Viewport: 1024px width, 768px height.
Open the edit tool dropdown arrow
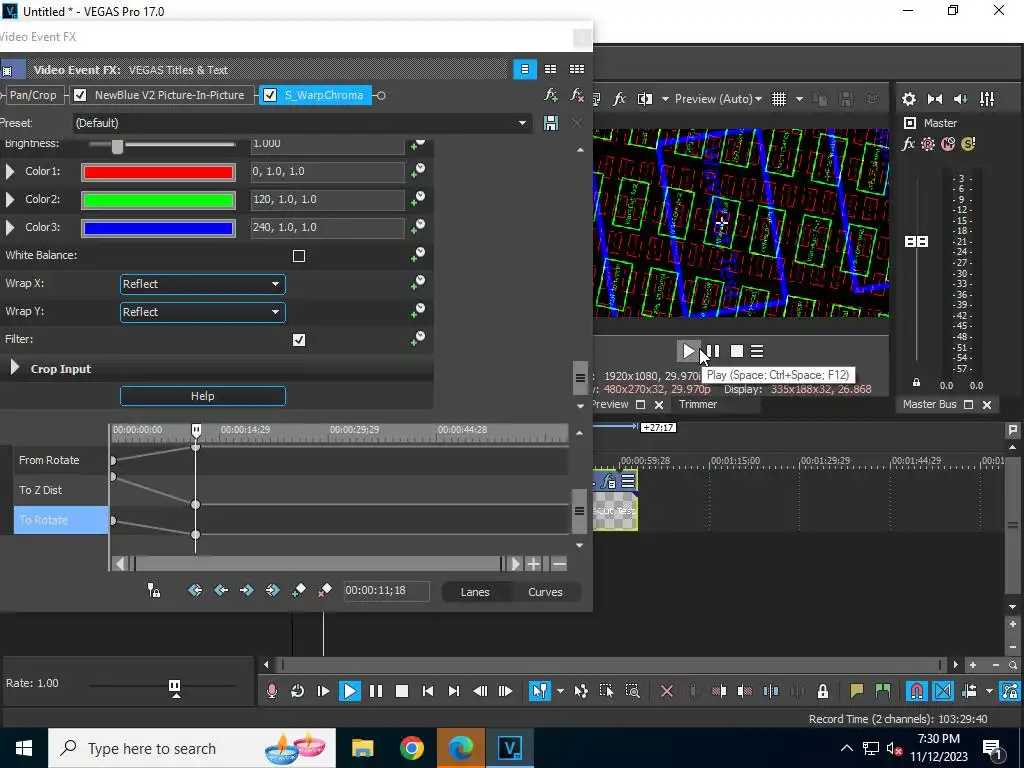[x=560, y=691]
